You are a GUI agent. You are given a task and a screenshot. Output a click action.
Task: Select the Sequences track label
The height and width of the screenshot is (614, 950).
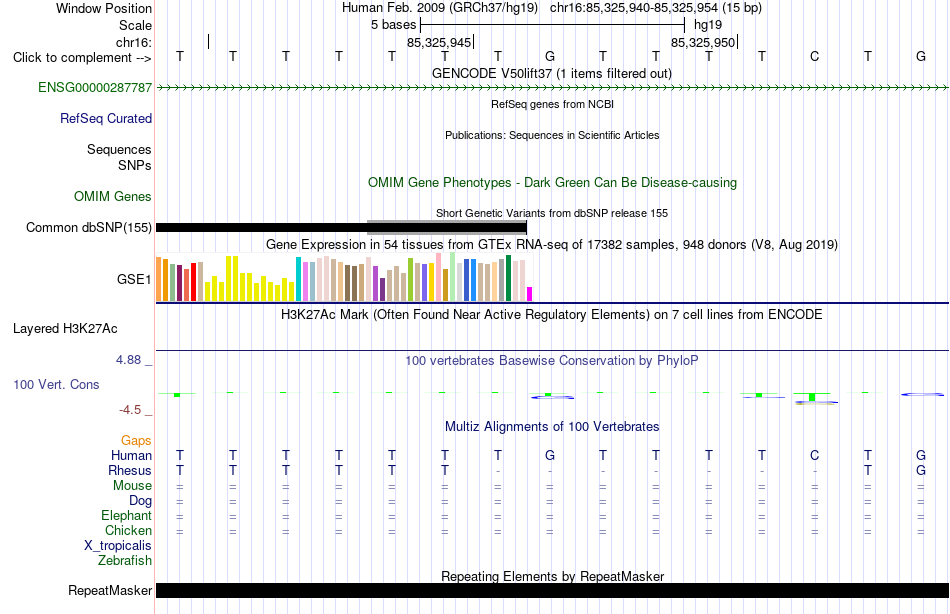click(x=119, y=149)
